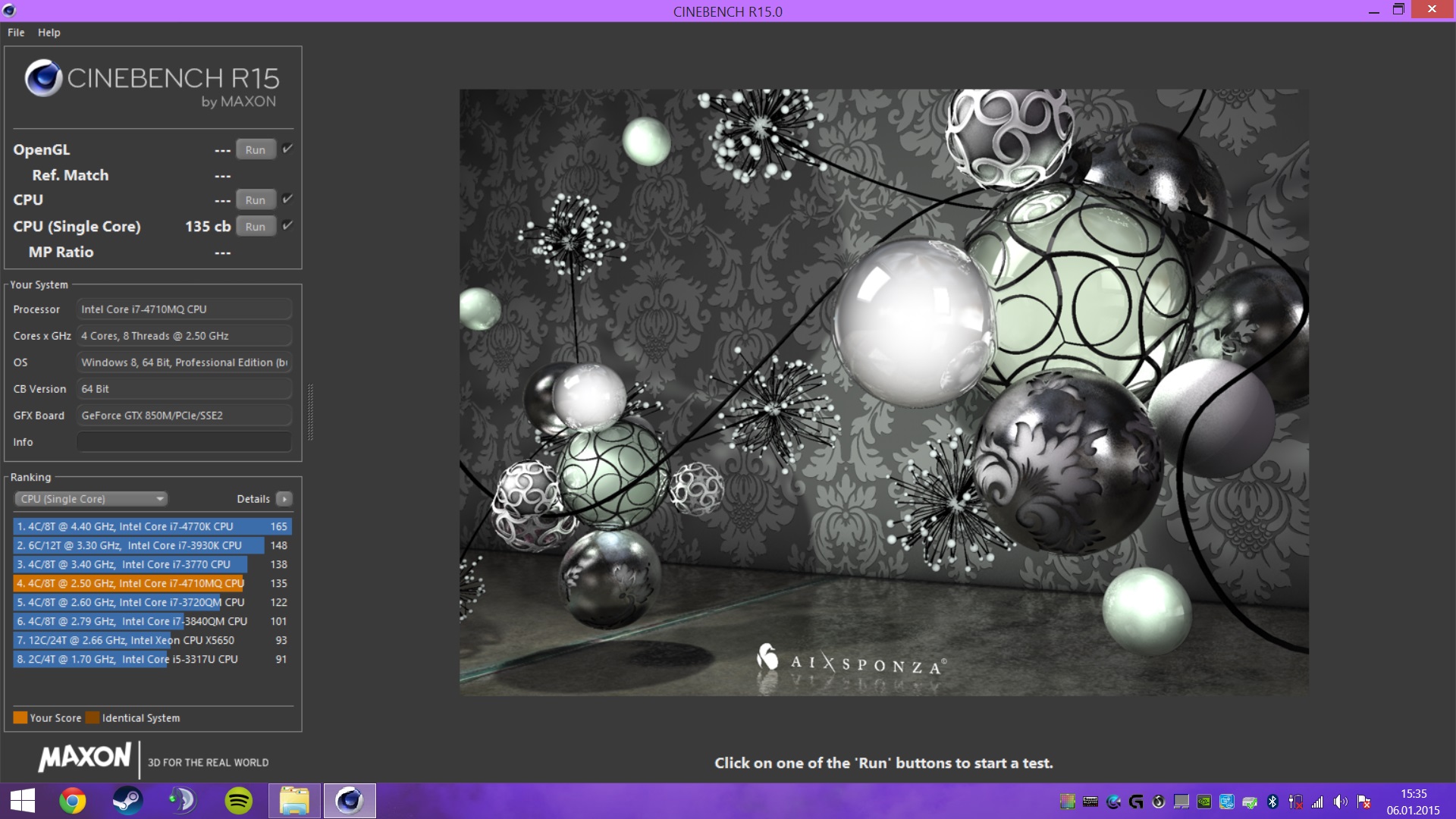This screenshot has height=819, width=1456.
Task: Toggle the CPU test checkbox
Action: pos(287,199)
